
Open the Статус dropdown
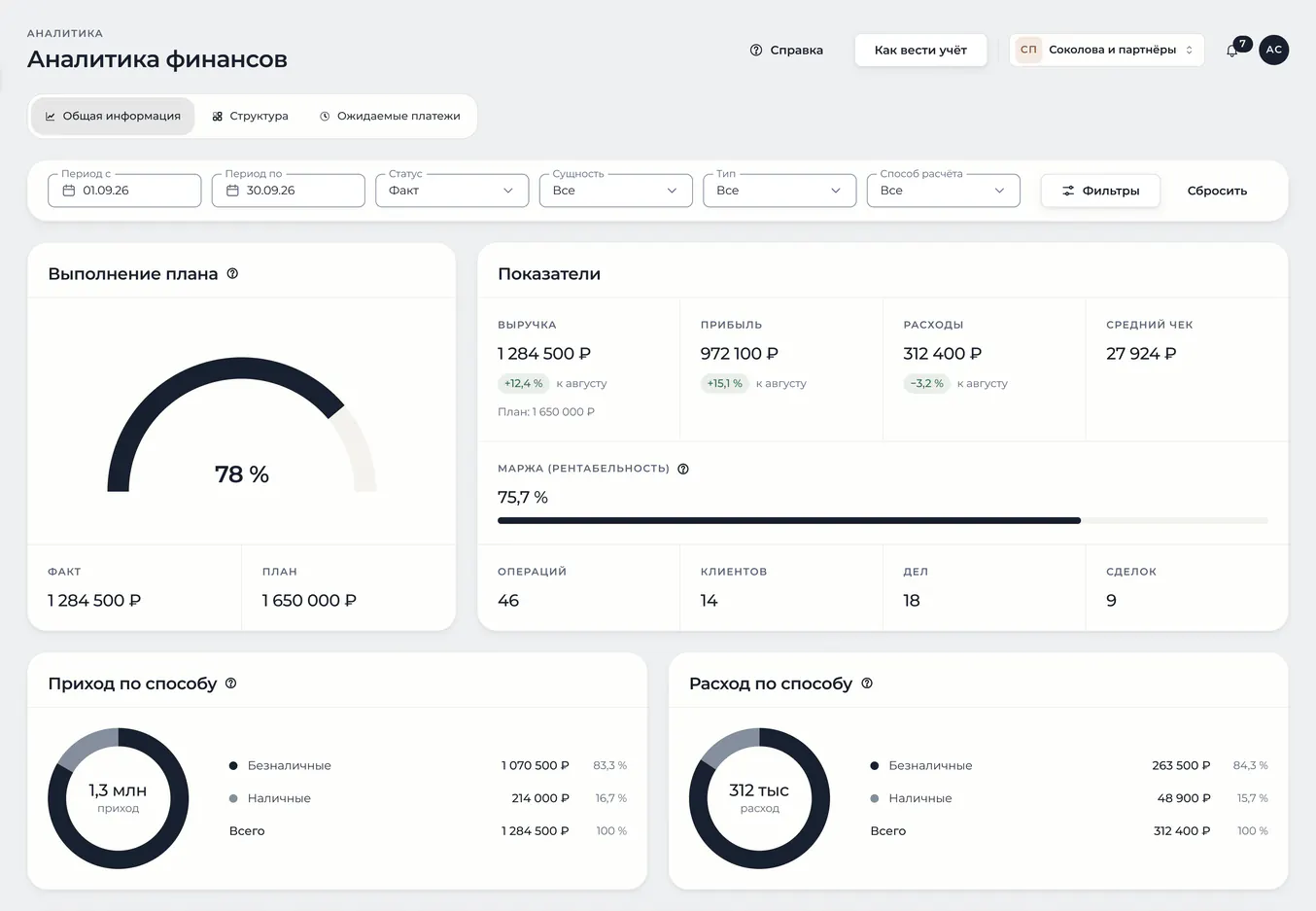(x=452, y=191)
